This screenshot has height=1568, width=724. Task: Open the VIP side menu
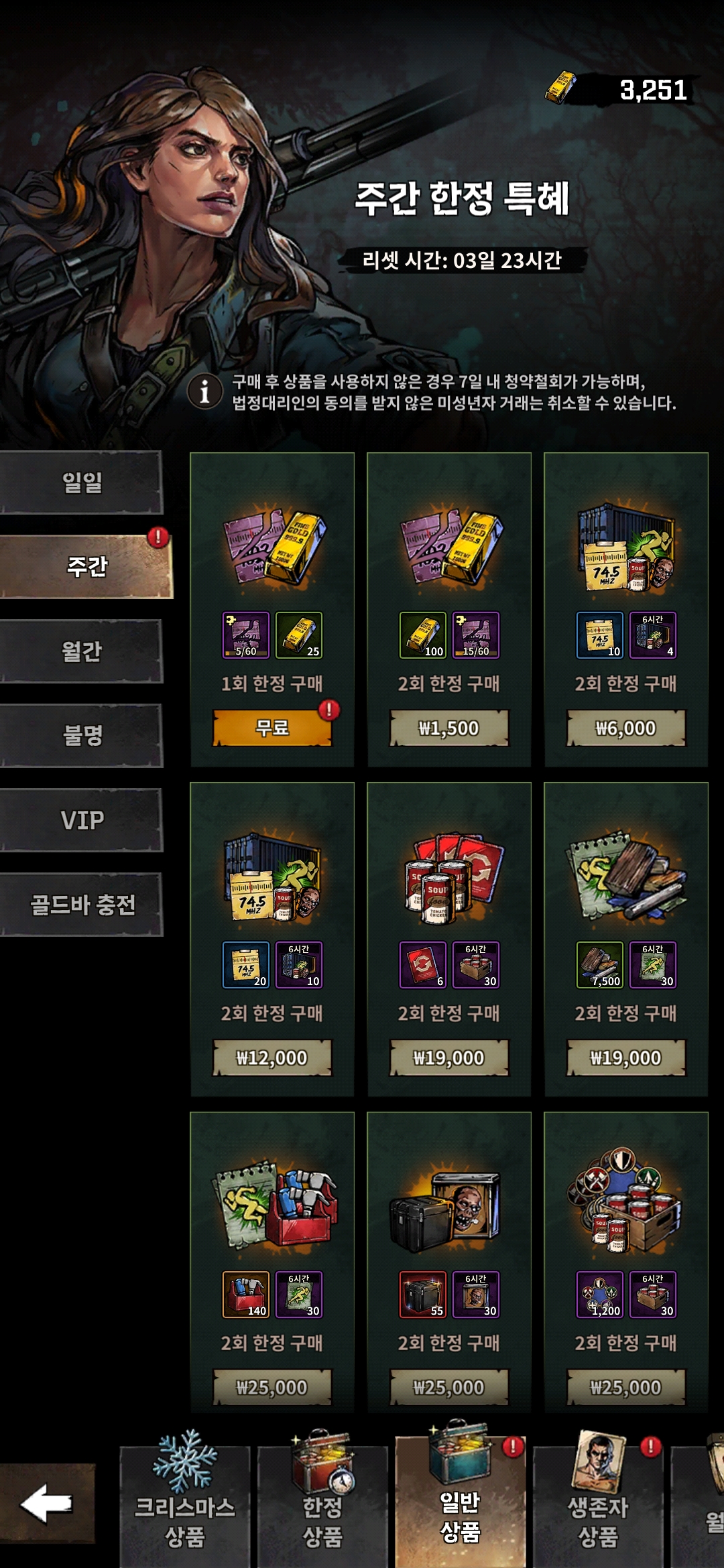coord(81,820)
